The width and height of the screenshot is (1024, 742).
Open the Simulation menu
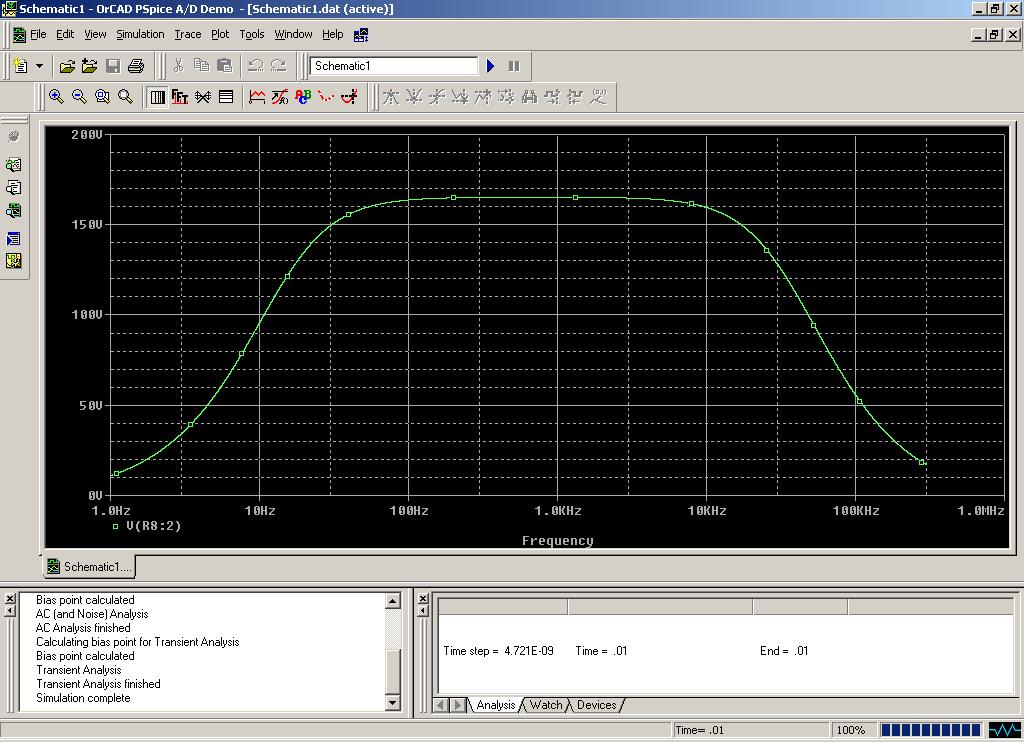pyautogui.click(x=140, y=35)
